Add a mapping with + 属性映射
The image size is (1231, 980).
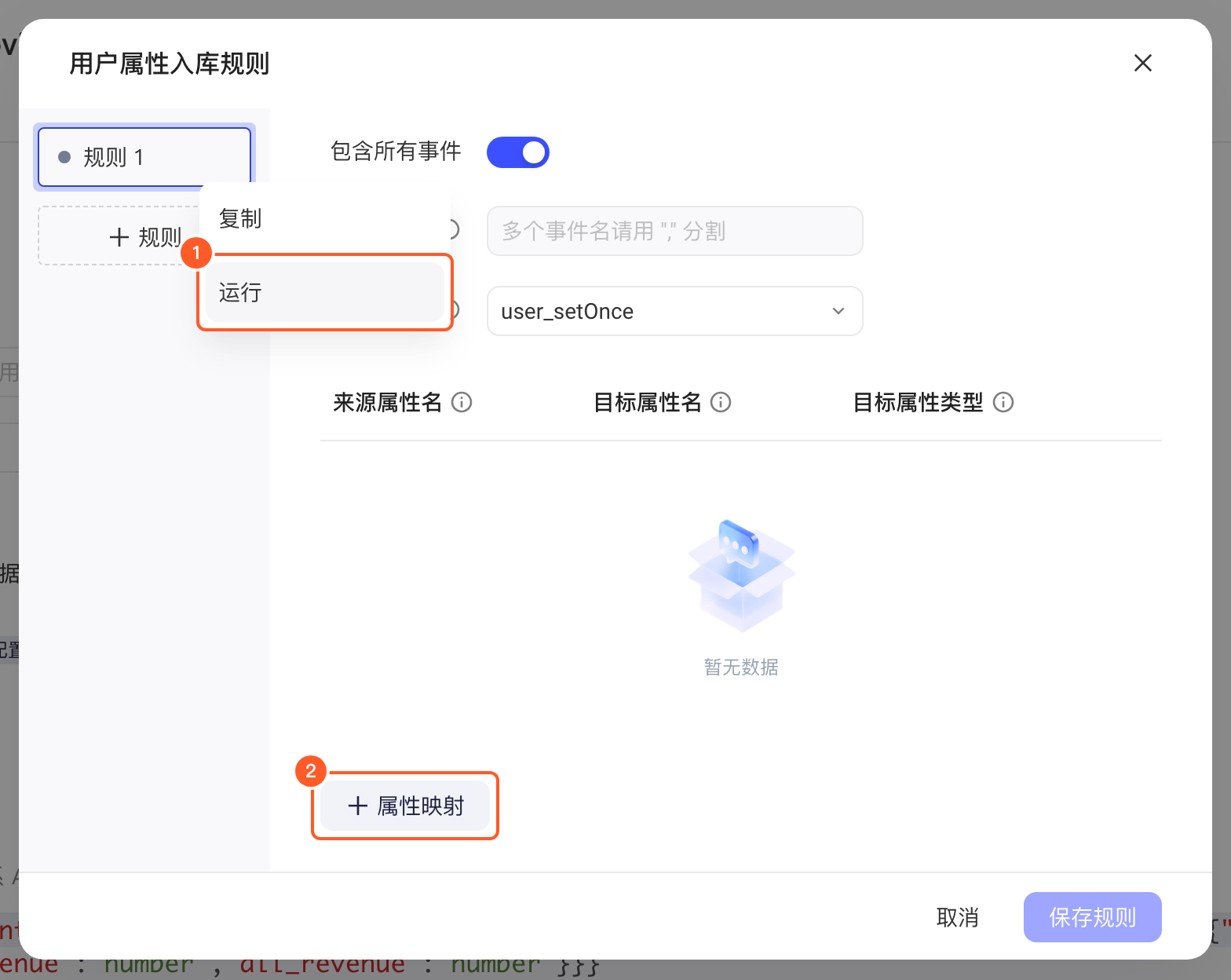tap(405, 806)
